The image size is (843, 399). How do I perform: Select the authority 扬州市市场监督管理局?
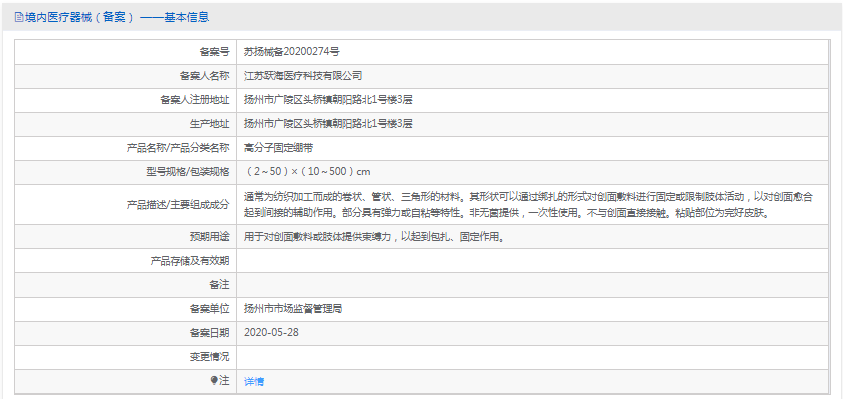coord(293,309)
